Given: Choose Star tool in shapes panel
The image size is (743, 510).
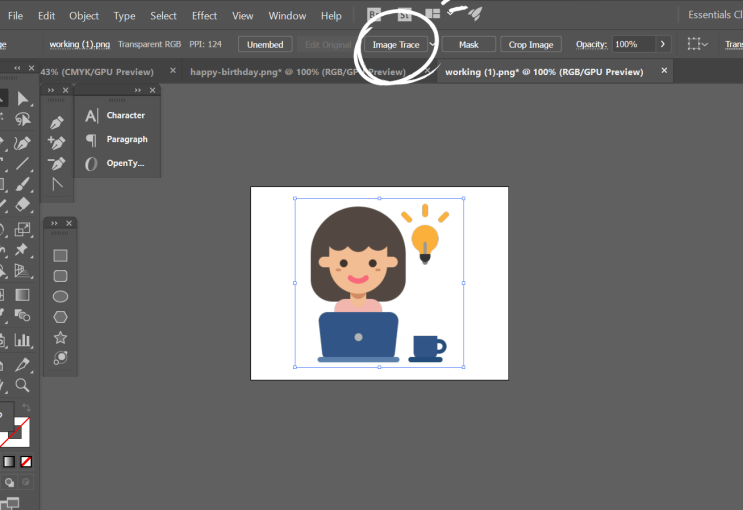Looking at the screenshot, I should pyautogui.click(x=60, y=337).
